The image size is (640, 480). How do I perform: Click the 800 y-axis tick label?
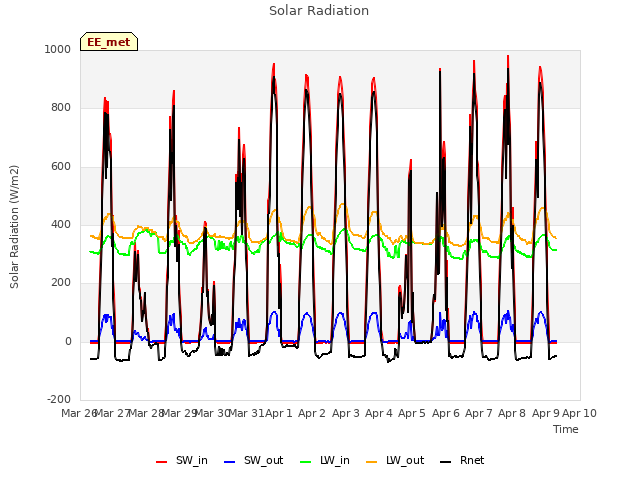point(61,108)
